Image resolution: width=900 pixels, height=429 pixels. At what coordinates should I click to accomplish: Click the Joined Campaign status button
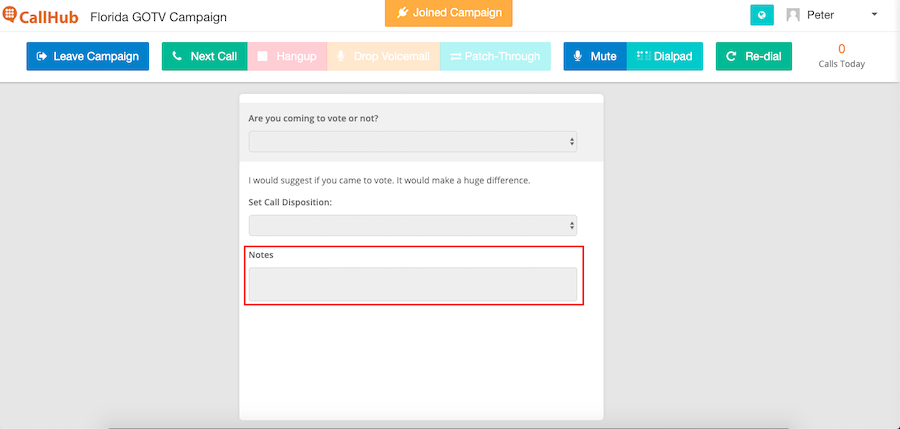[448, 13]
